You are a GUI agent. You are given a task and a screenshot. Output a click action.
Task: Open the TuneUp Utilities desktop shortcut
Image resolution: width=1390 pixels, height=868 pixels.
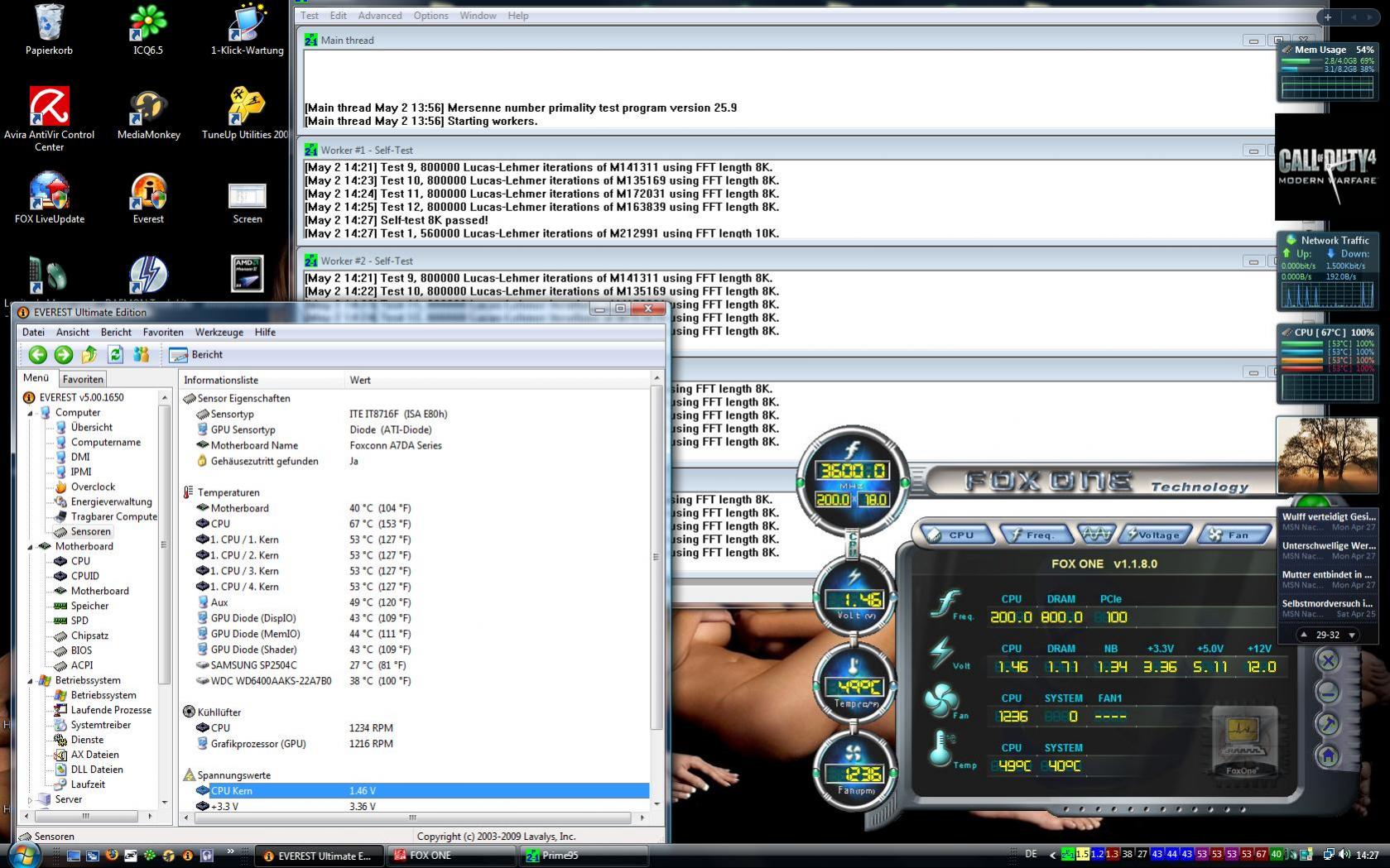pos(246,115)
